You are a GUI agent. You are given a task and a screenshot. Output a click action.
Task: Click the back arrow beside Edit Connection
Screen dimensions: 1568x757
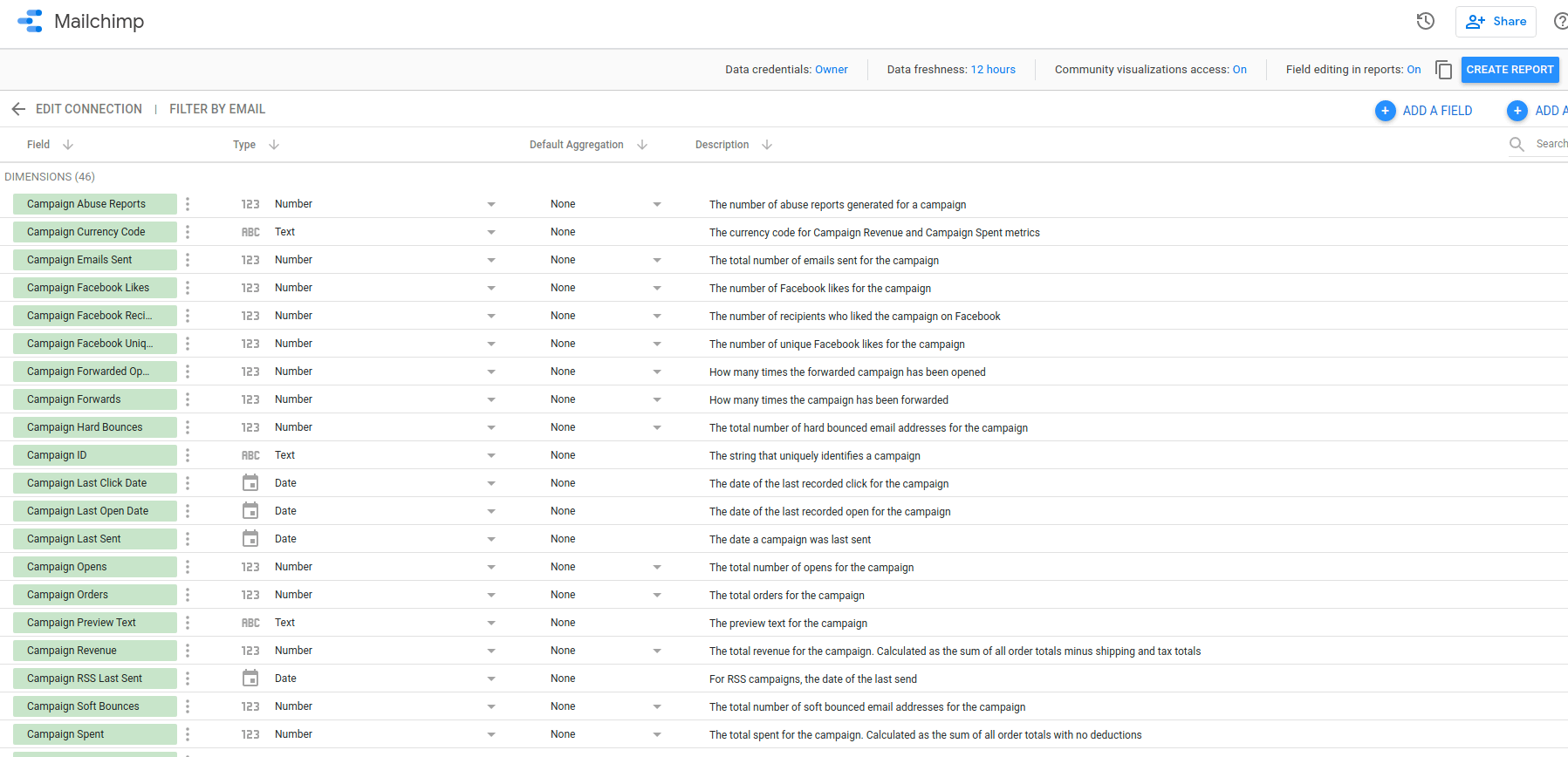(18, 109)
